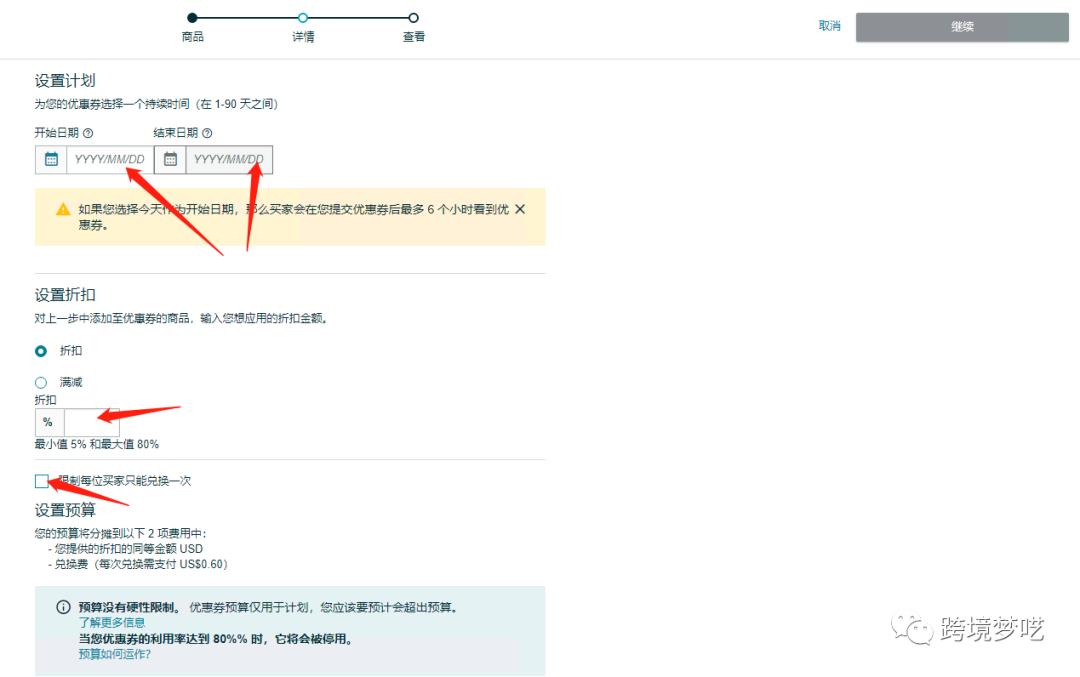Enable 限制每位买家只能兑换一次 checkbox
This screenshot has width=1080, height=677.
point(41,481)
